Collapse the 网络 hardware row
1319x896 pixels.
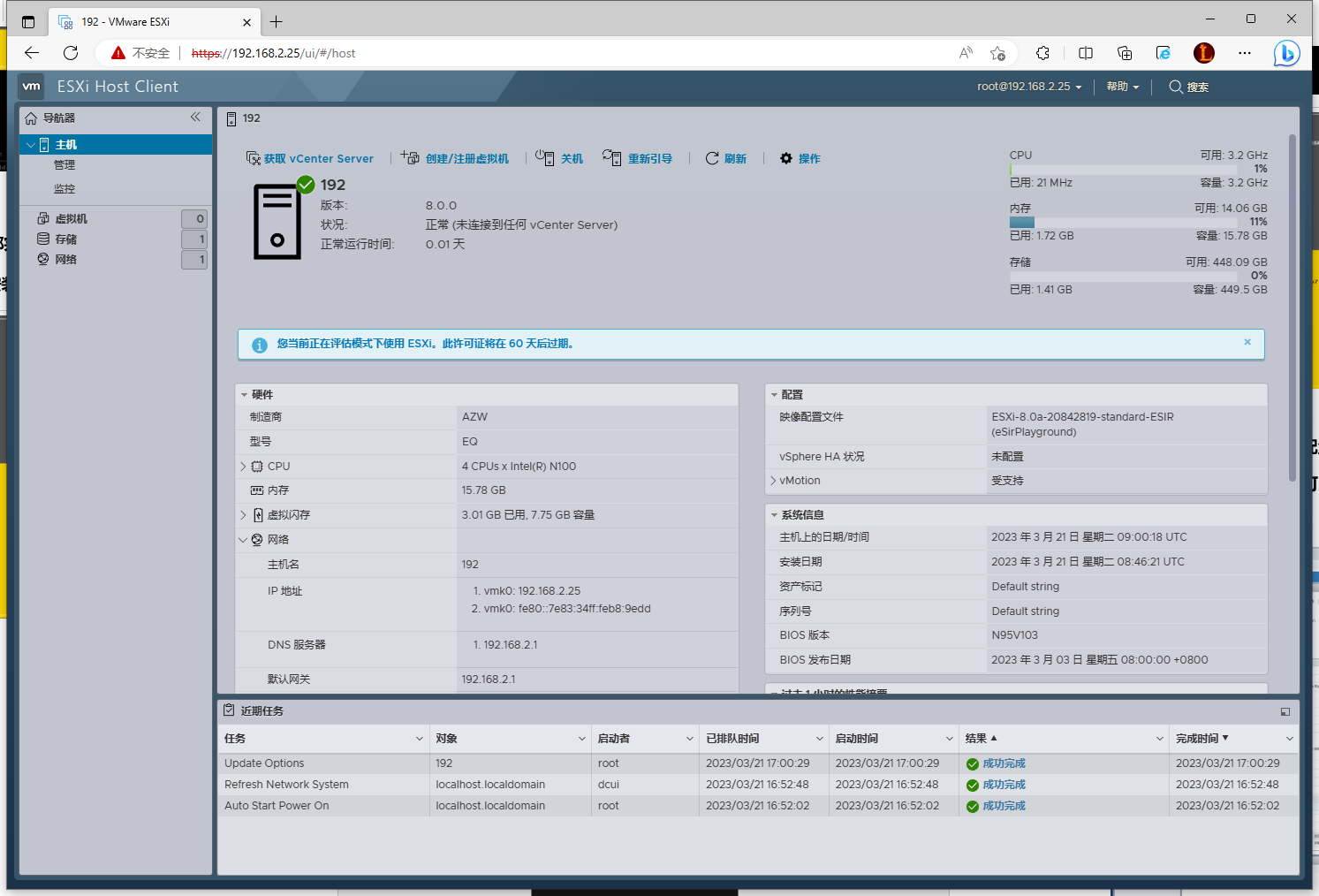click(x=243, y=540)
